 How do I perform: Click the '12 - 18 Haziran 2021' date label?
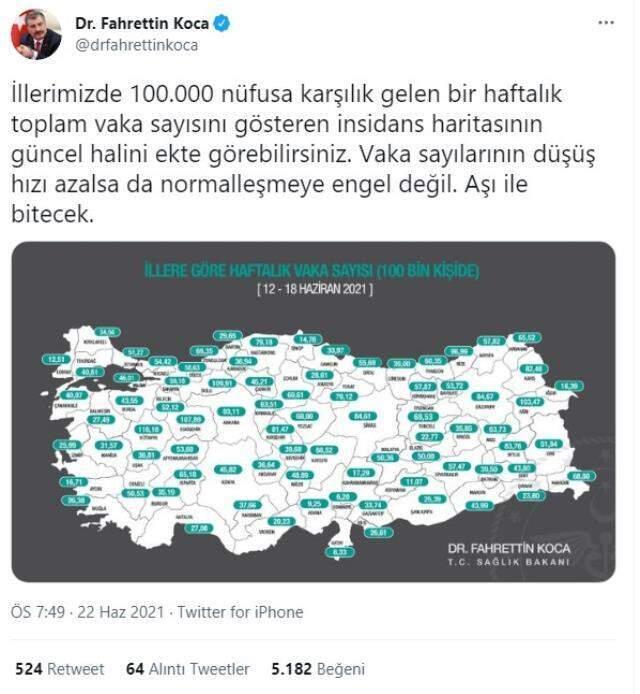point(313,289)
